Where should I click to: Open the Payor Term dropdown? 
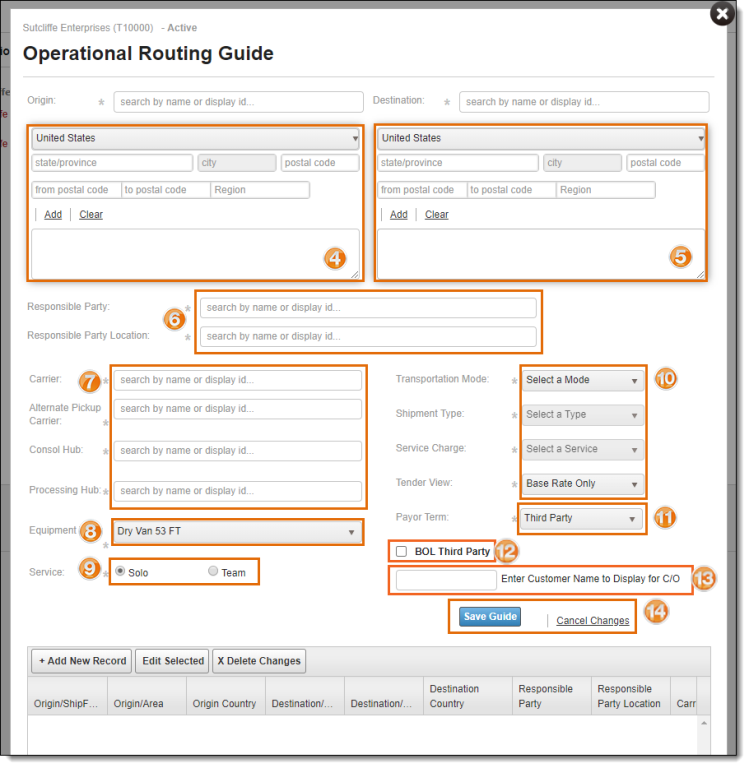tap(582, 518)
